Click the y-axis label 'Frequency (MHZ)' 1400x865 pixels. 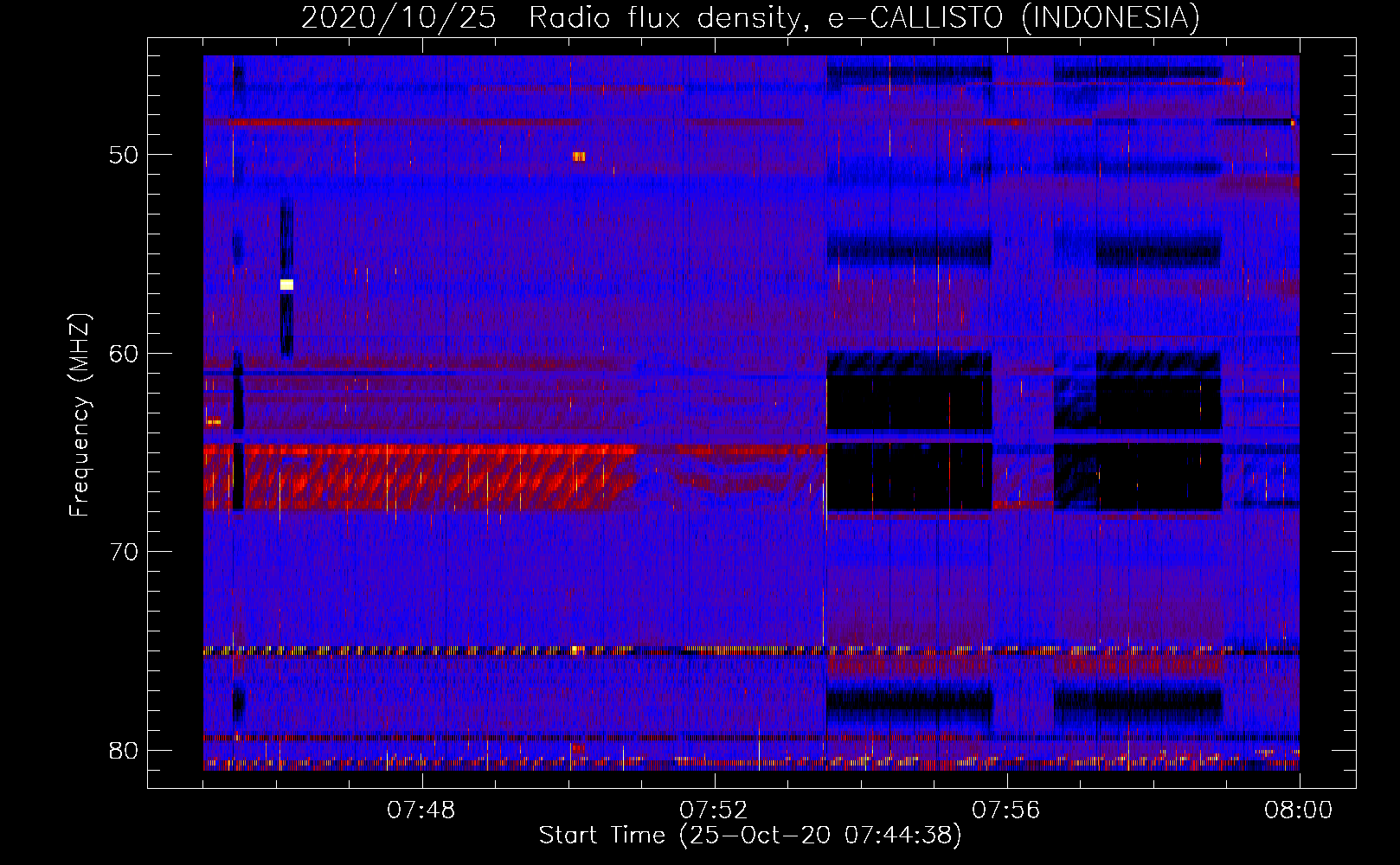point(80,415)
